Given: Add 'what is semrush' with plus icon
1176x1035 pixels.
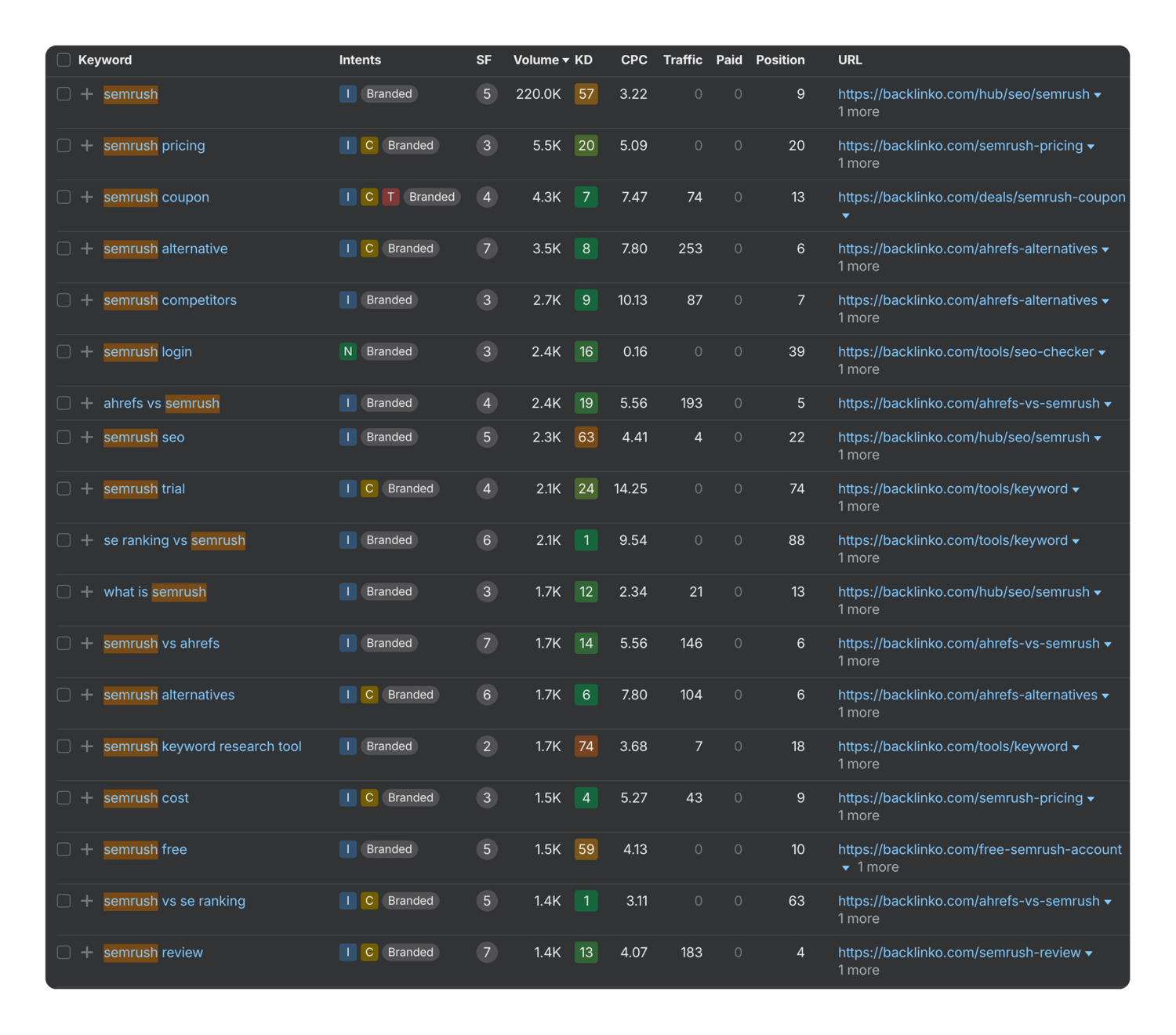Looking at the screenshot, I should 87,592.
